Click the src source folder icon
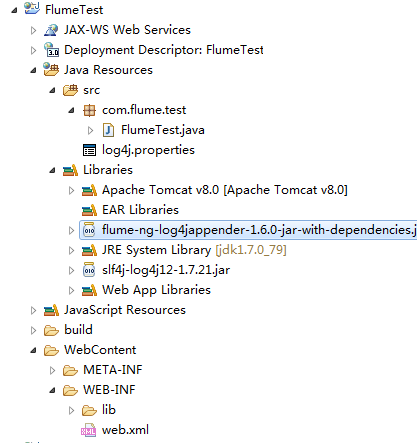417x443 pixels. coord(70,90)
